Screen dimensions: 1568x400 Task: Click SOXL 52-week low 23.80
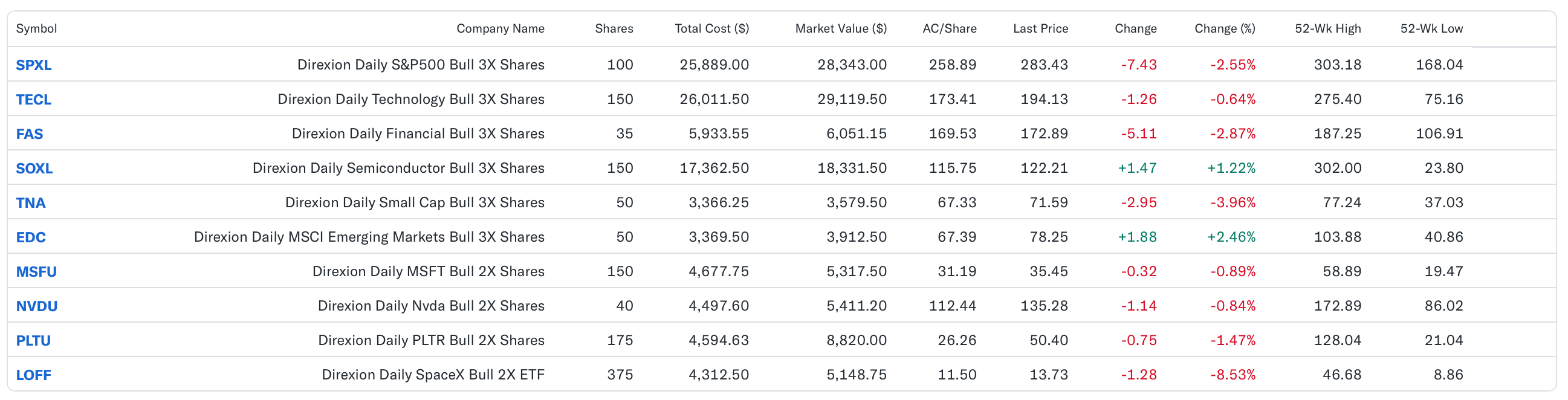tap(1443, 168)
